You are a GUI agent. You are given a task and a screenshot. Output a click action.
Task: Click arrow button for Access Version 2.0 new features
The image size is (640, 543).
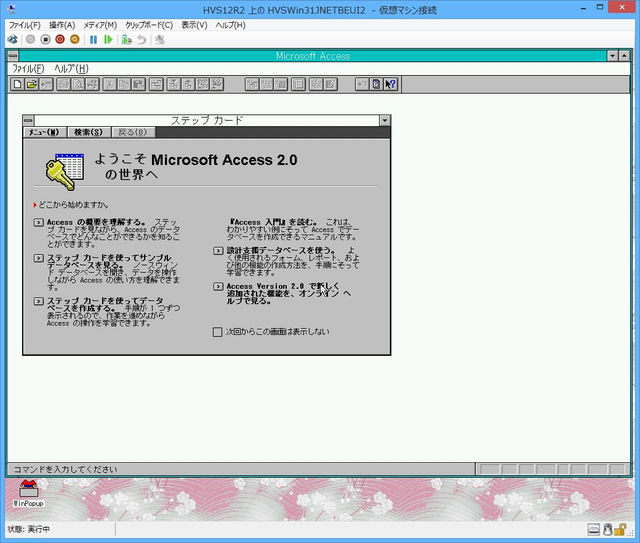pos(218,286)
